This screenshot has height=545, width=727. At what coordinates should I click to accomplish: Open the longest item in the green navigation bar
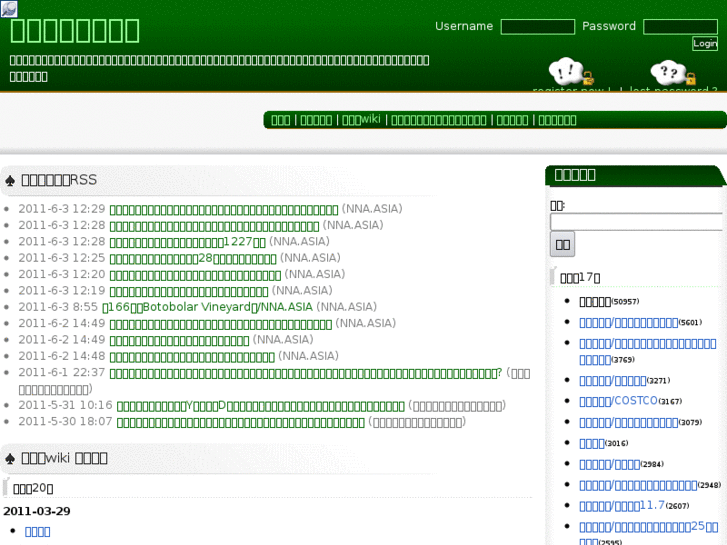pos(439,120)
